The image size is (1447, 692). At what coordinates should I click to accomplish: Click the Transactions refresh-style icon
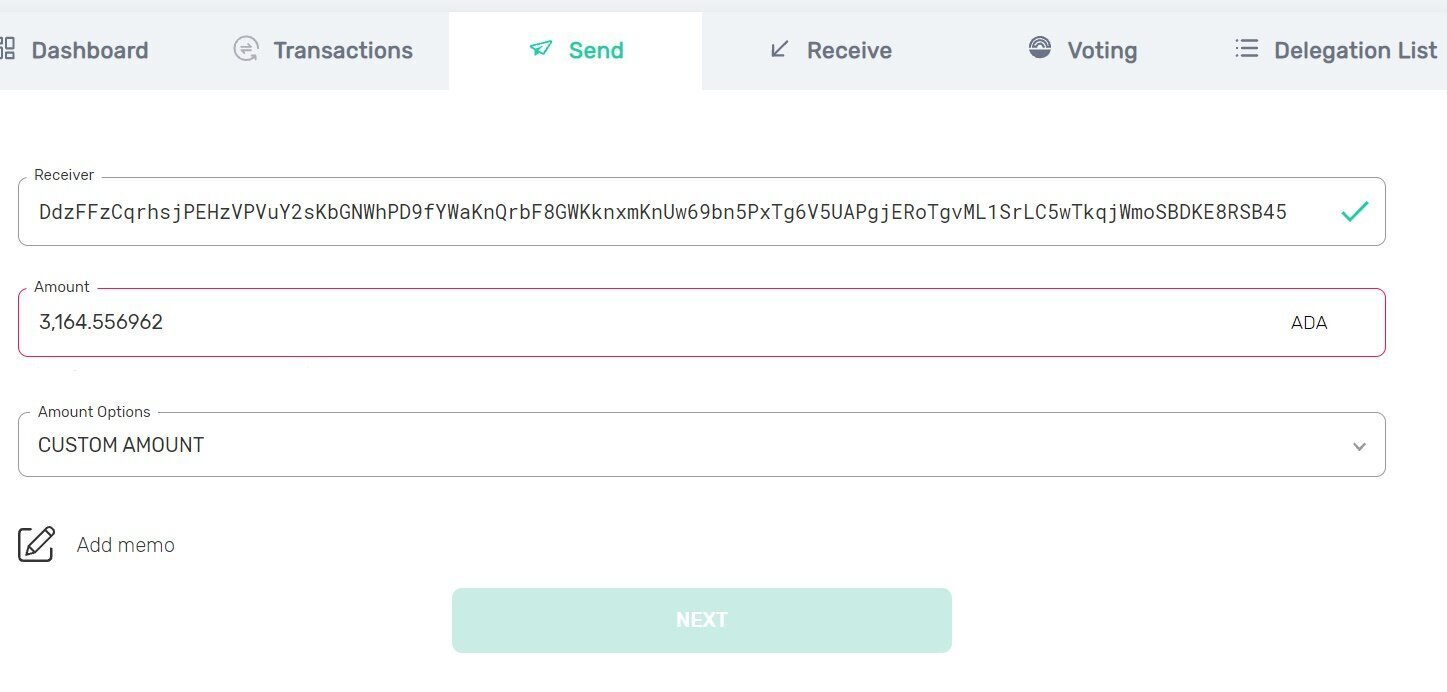pyautogui.click(x=245, y=49)
